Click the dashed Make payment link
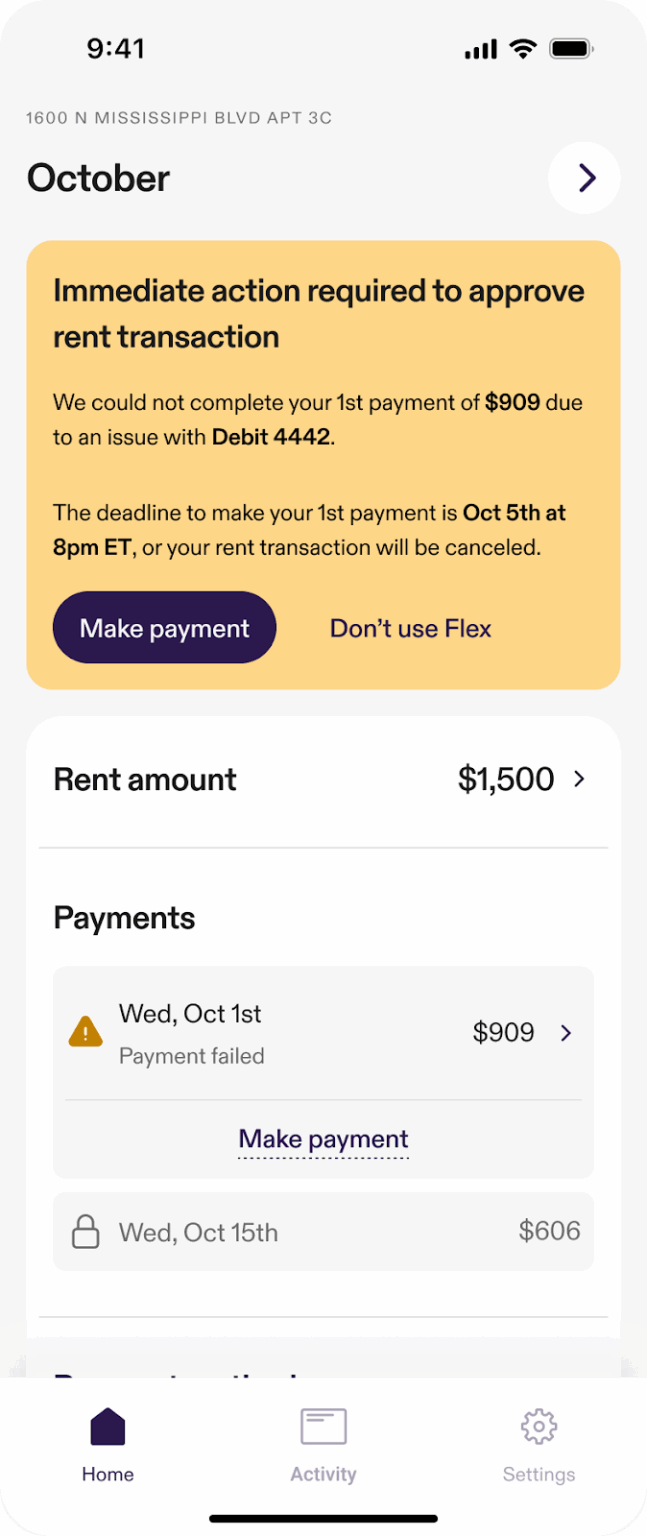This screenshot has height=1536, width=647. 322,1139
